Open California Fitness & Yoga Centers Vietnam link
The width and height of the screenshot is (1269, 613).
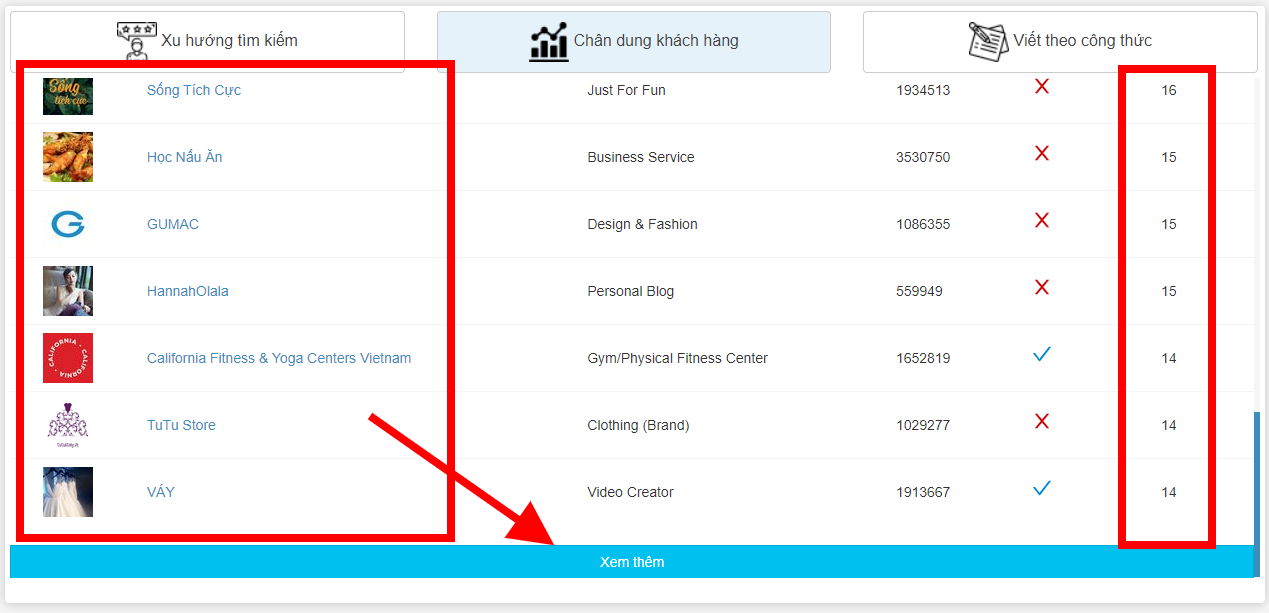(x=279, y=358)
